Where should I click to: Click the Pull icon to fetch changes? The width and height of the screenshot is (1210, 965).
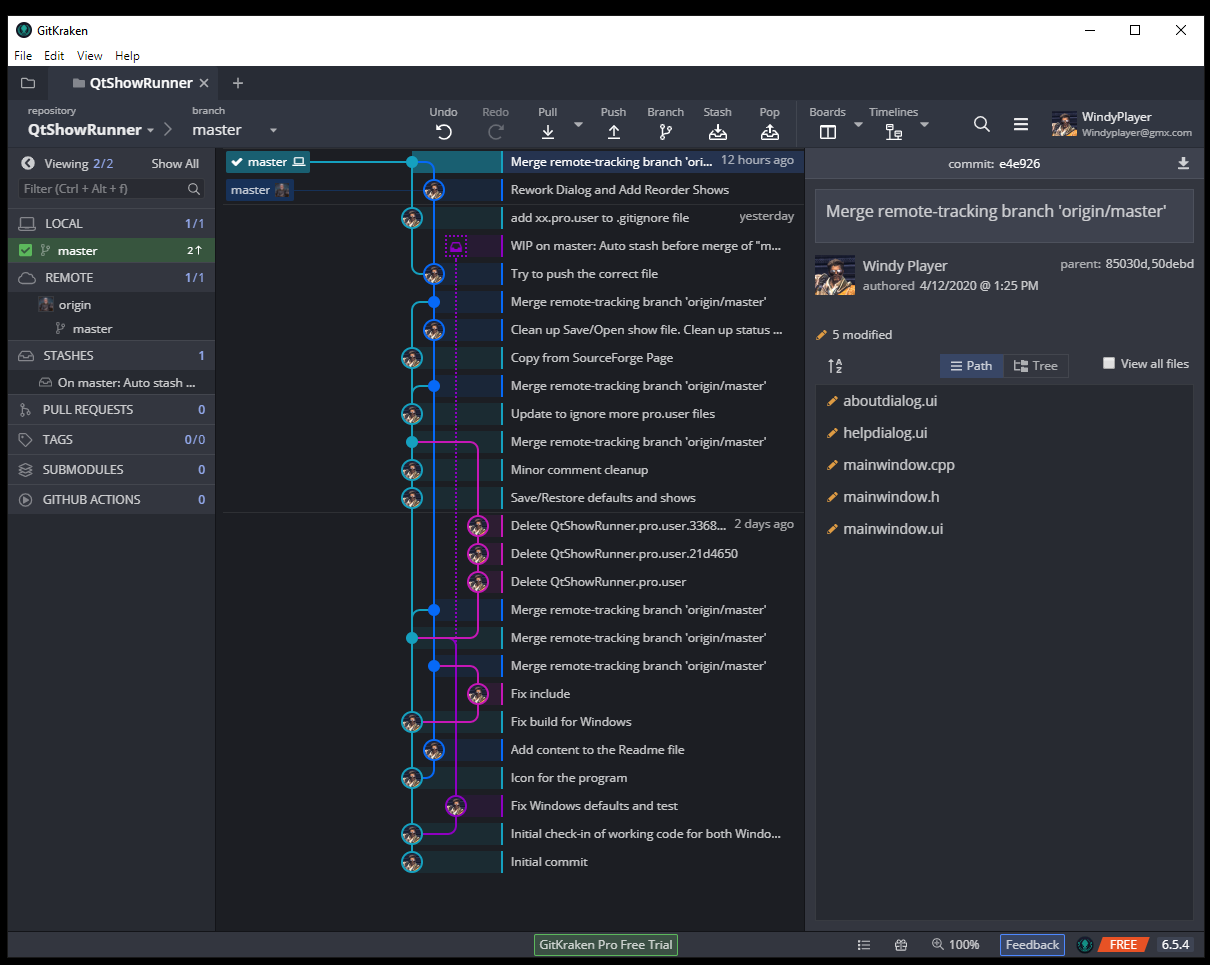(547, 131)
